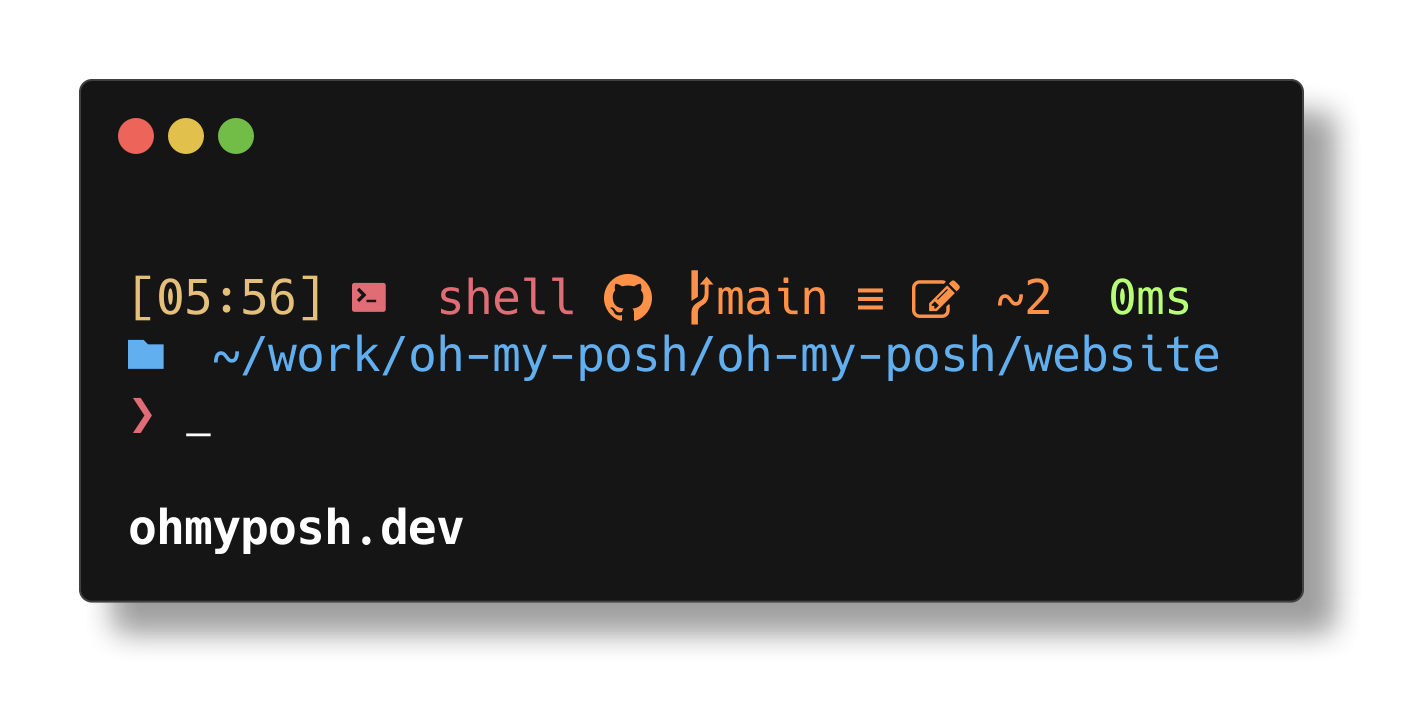This screenshot has width=1415, height=713.
Task: Open the ohmyposh.dev link
Action: pos(295,527)
